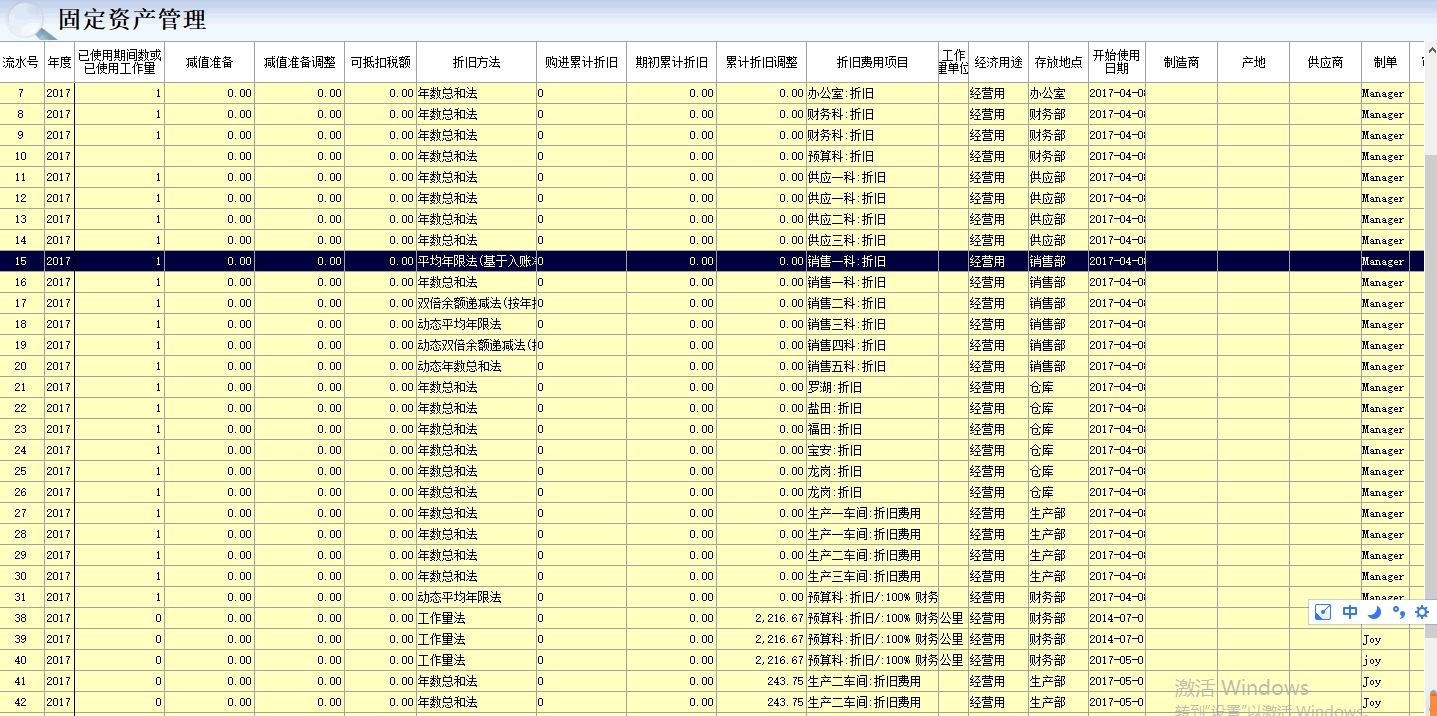Screen dimensions: 1437x716
Task: Click 龙岗:折旧 in row 25
Action: (x=872, y=471)
